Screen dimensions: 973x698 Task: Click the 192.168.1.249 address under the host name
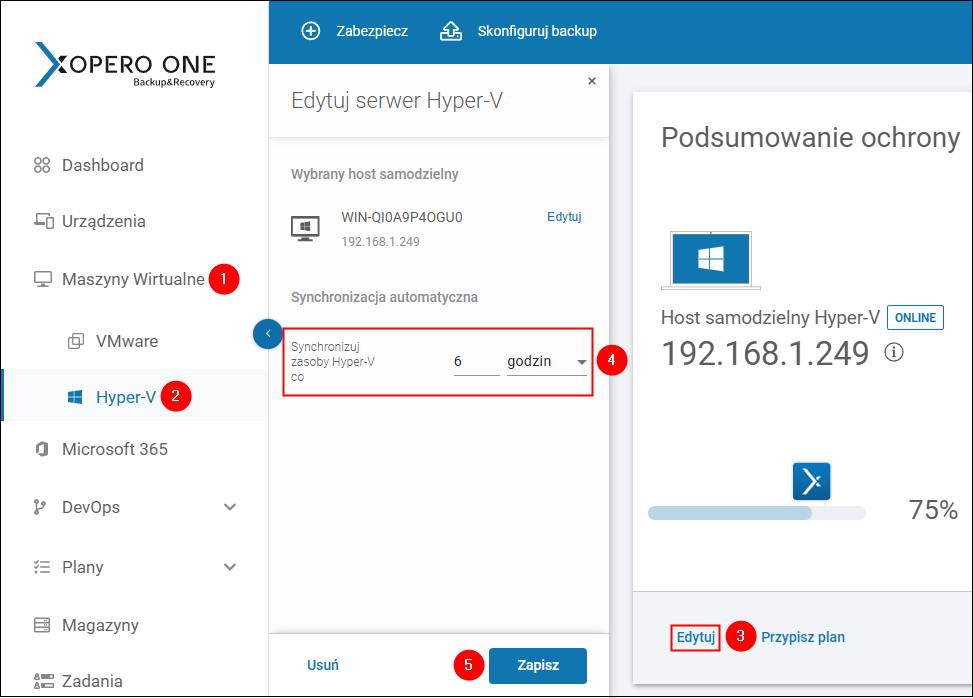380,242
